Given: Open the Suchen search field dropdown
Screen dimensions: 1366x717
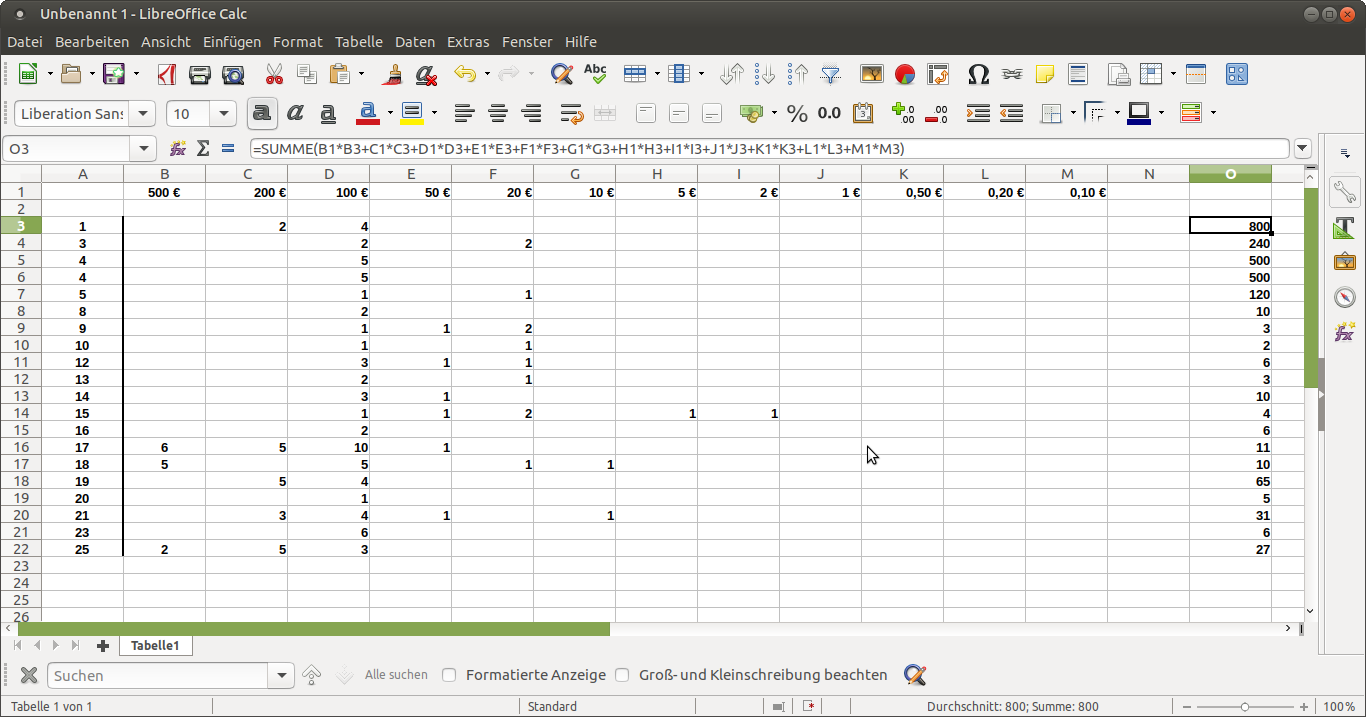Looking at the screenshot, I should pos(282,675).
